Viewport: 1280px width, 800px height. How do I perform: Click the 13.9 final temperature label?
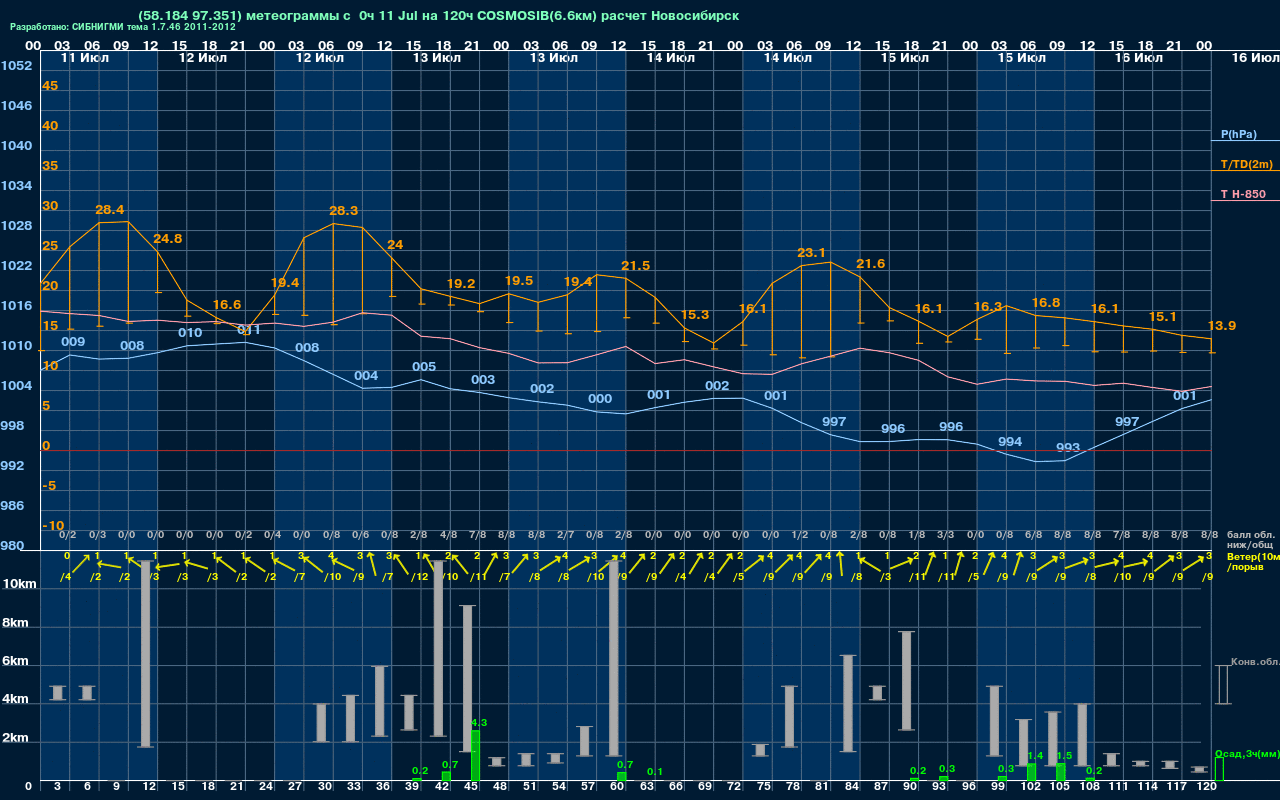(x=1222, y=326)
